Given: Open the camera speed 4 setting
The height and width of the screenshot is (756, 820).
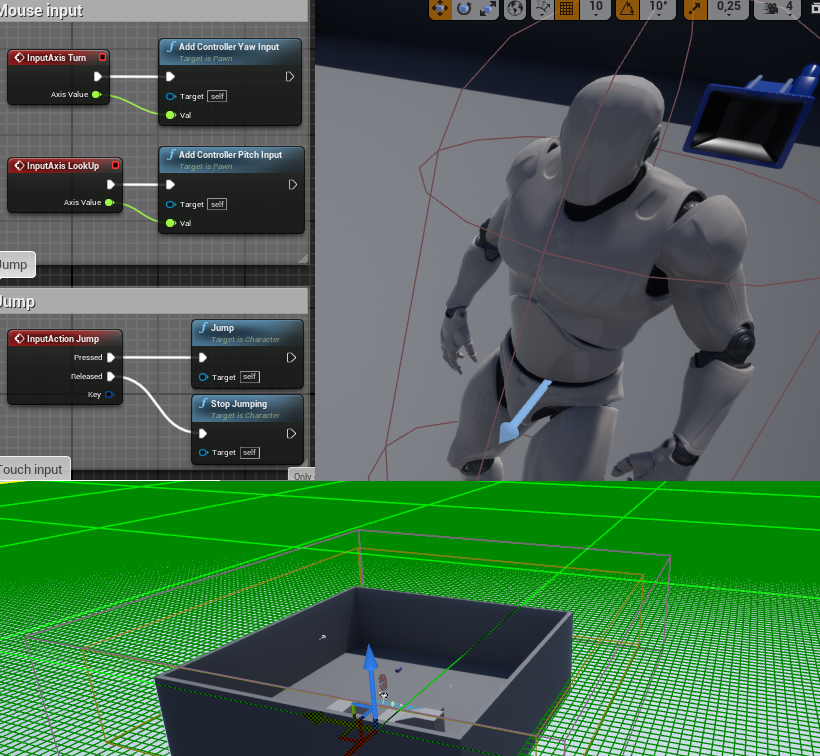Looking at the screenshot, I should (779, 8).
